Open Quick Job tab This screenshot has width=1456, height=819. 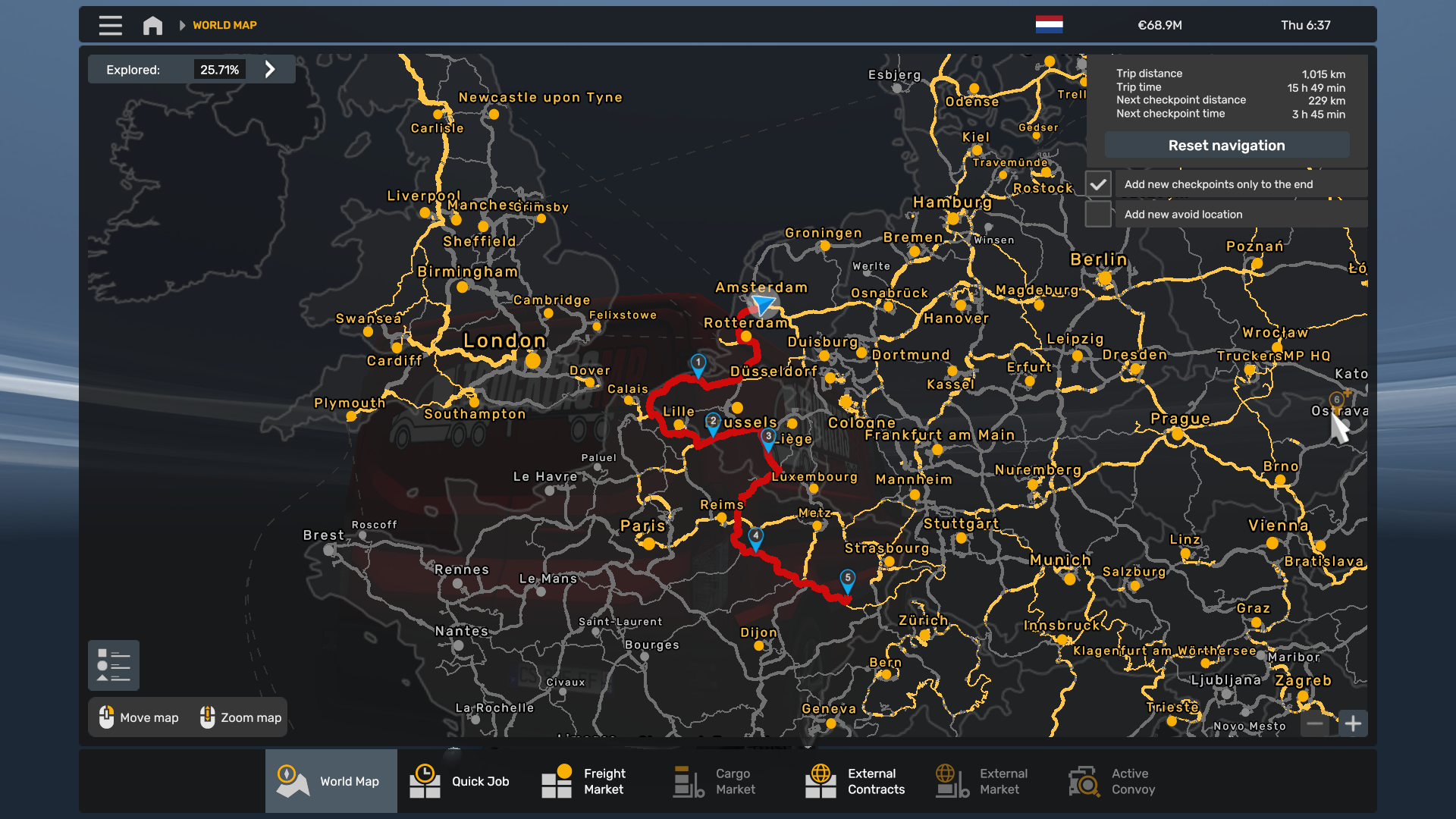click(x=463, y=781)
